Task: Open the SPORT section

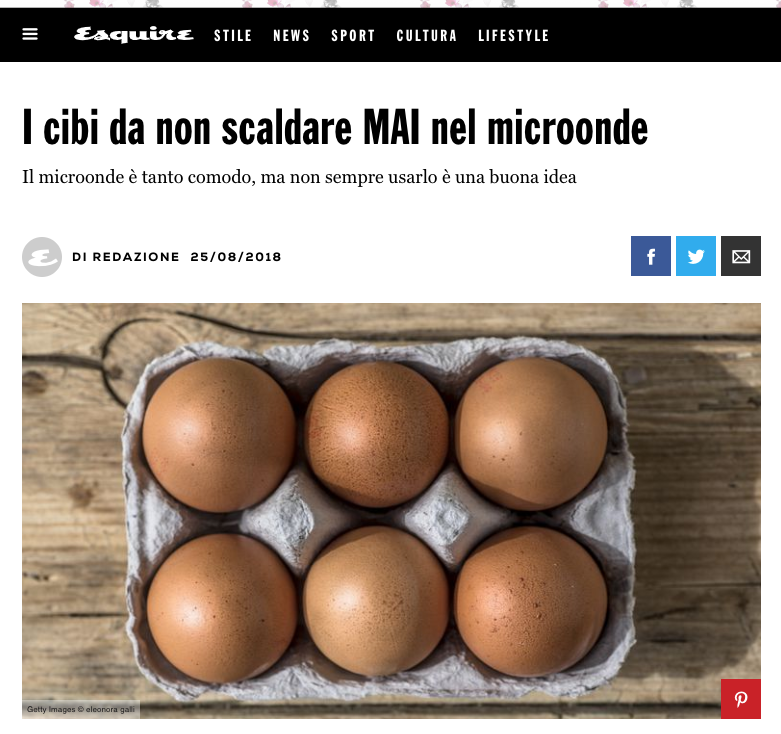Action: coord(353,36)
